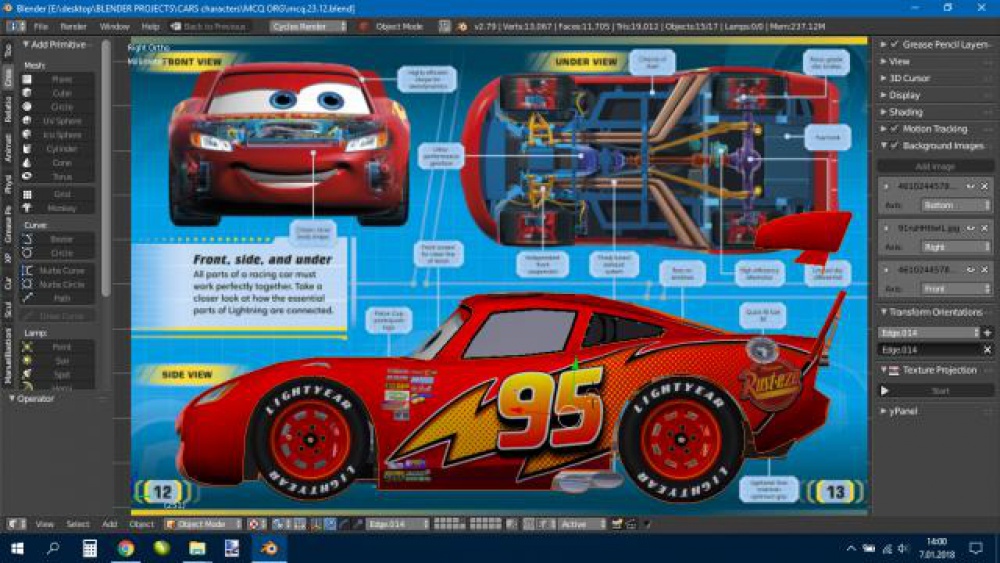The width and height of the screenshot is (1000, 563).
Task: Add a Nurbs Circle curve
Action: tap(59, 284)
